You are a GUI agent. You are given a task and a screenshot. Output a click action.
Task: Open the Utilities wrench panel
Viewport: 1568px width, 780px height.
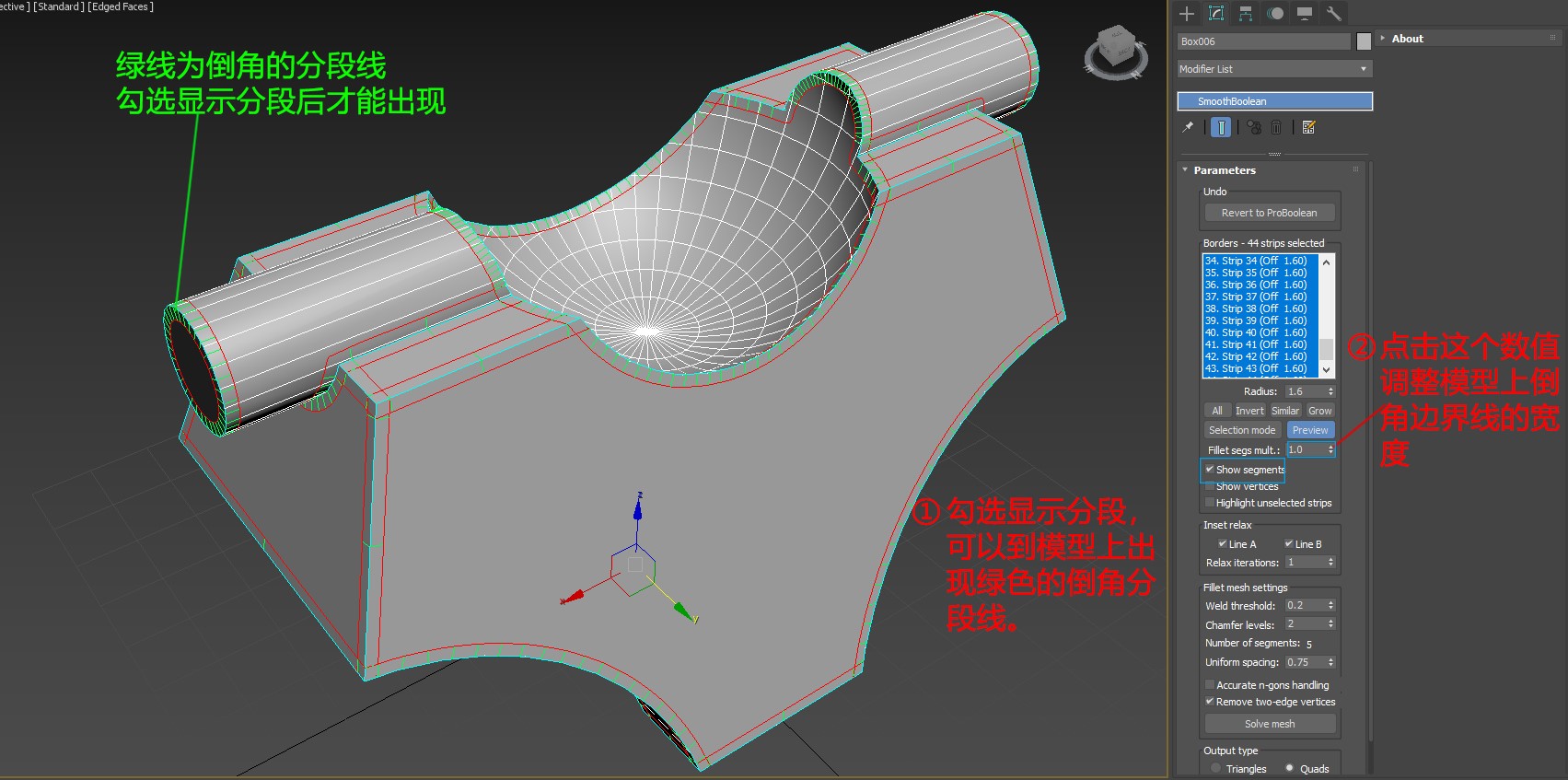1333,13
